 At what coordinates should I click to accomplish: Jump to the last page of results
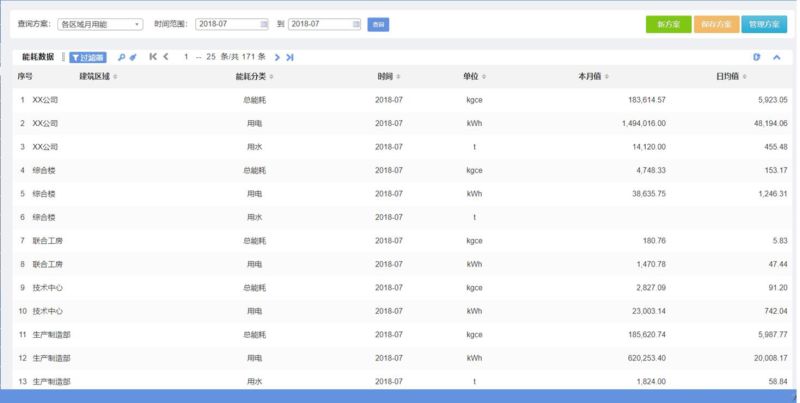290,57
